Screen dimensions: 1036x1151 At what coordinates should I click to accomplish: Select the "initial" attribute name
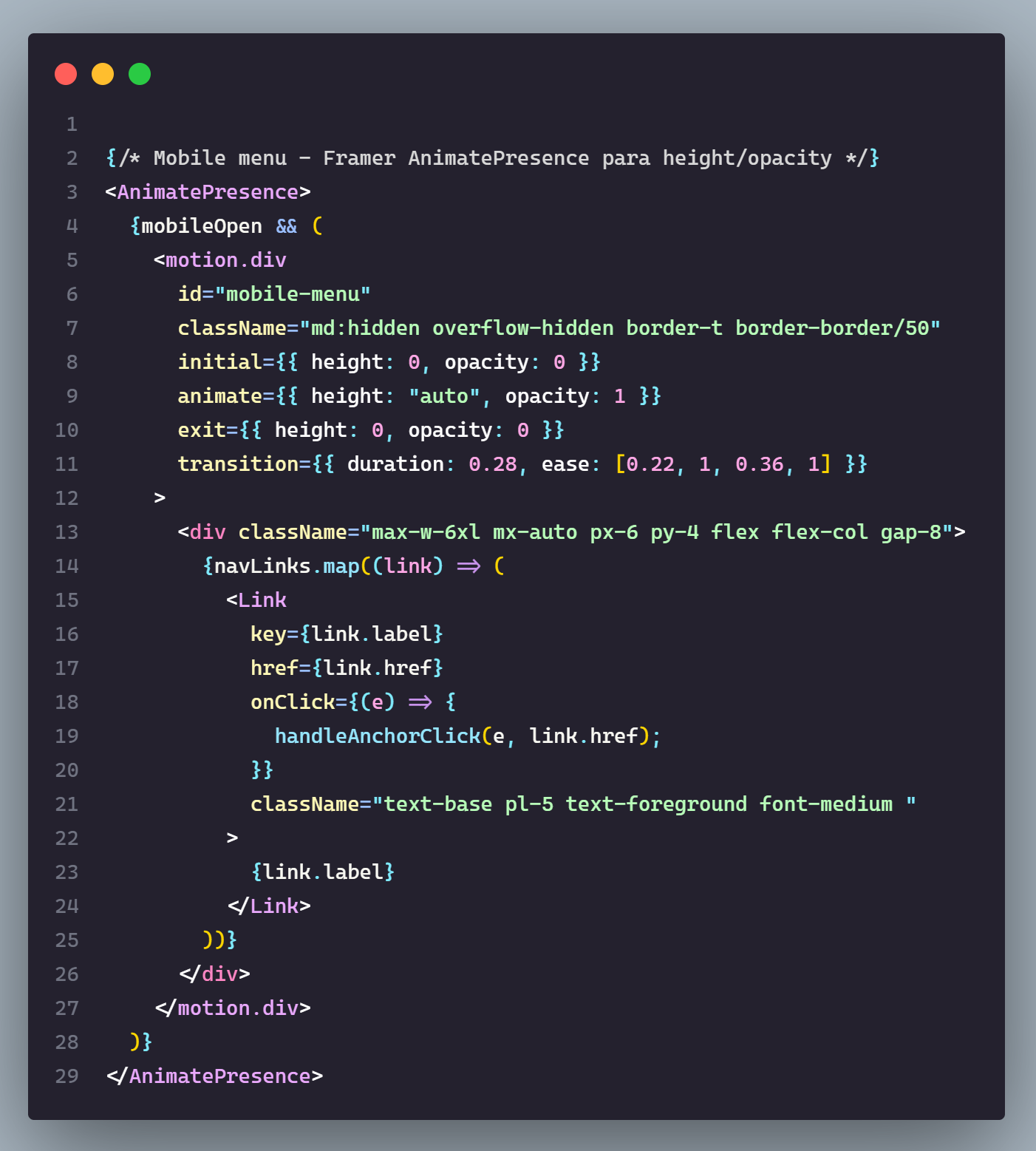click(x=220, y=362)
